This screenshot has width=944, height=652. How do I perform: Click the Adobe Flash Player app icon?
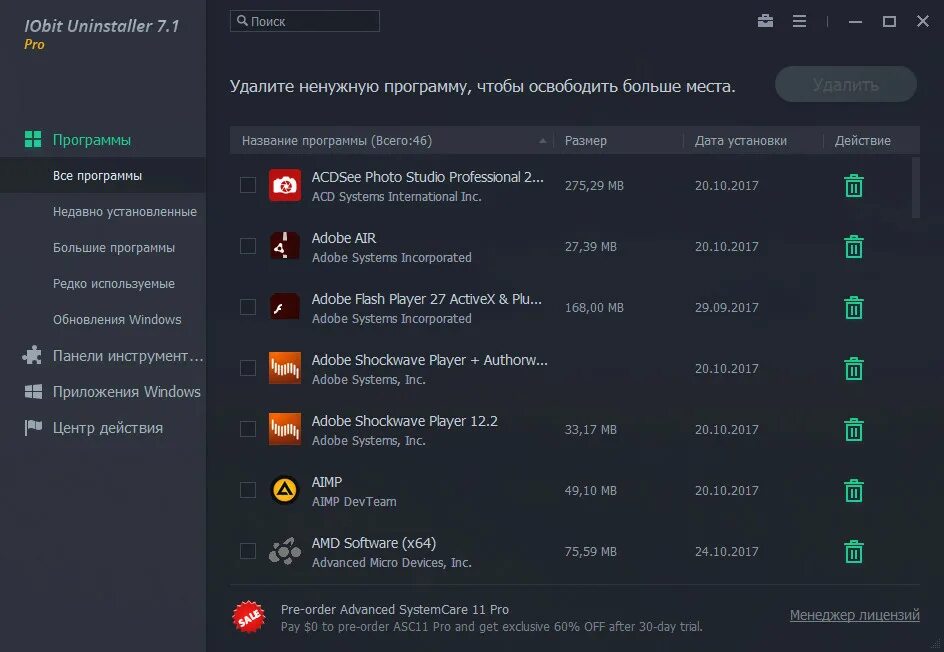285,307
